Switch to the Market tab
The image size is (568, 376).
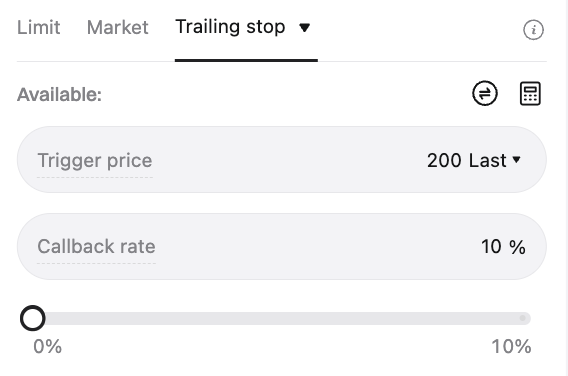tap(118, 28)
